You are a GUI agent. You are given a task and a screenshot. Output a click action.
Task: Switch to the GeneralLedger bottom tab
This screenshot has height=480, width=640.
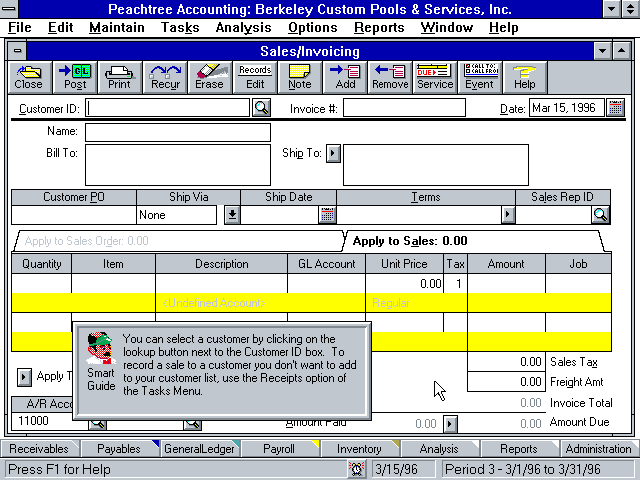199,449
